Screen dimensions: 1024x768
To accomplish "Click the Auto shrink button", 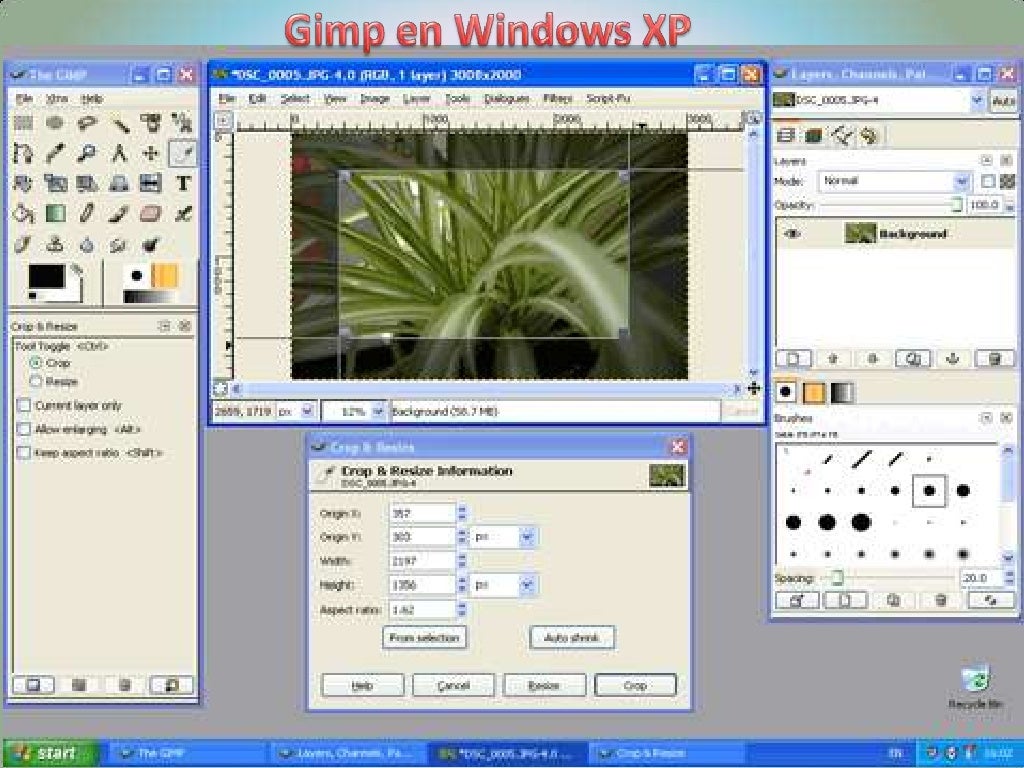I will click(572, 637).
